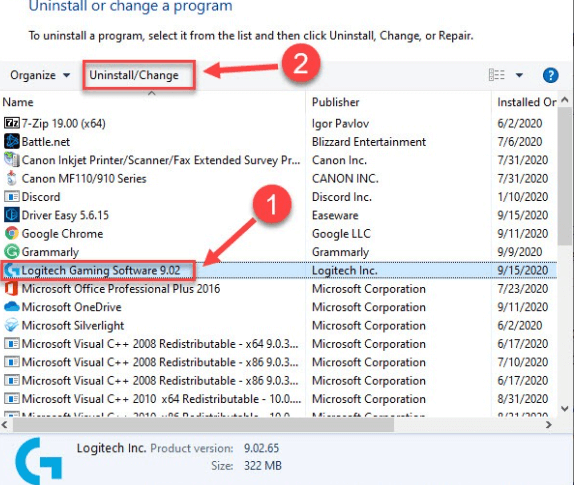The width and height of the screenshot is (574, 485).
Task: Click the Driver Easy icon
Action: pyautogui.click(x=12, y=215)
